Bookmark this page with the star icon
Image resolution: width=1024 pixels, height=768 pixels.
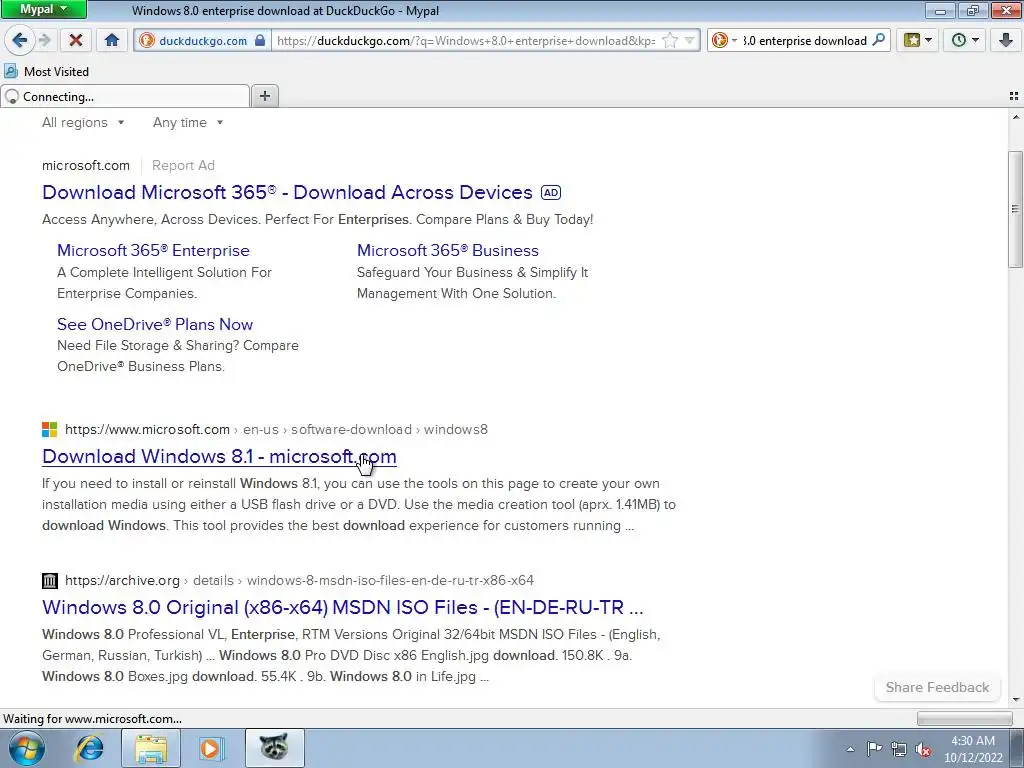(x=670, y=40)
